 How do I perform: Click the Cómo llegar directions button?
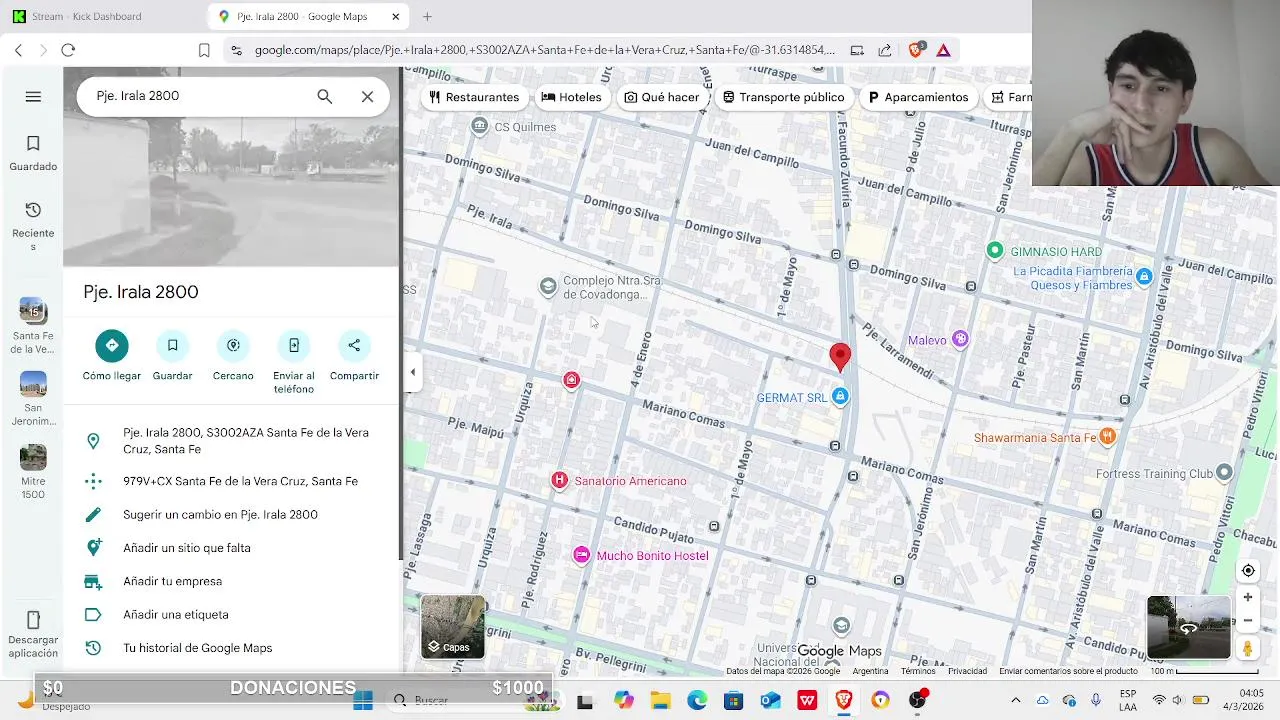(112, 357)
